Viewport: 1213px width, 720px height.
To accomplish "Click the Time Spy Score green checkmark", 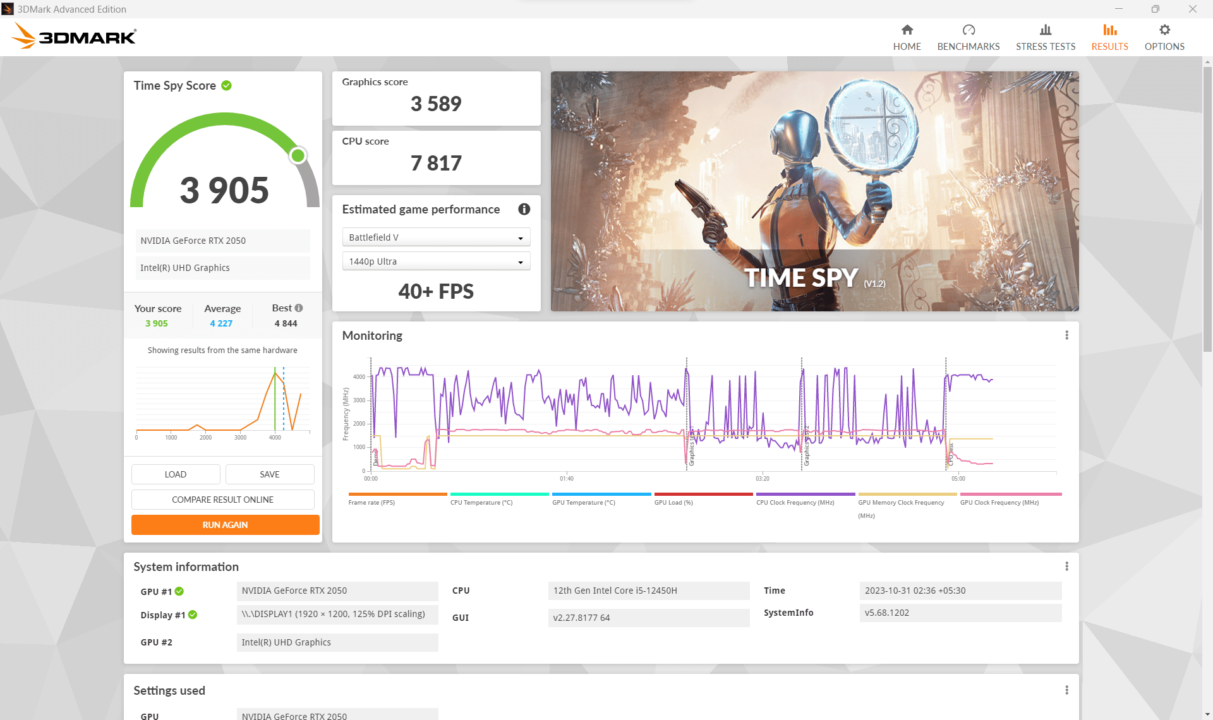I will 227,86.
